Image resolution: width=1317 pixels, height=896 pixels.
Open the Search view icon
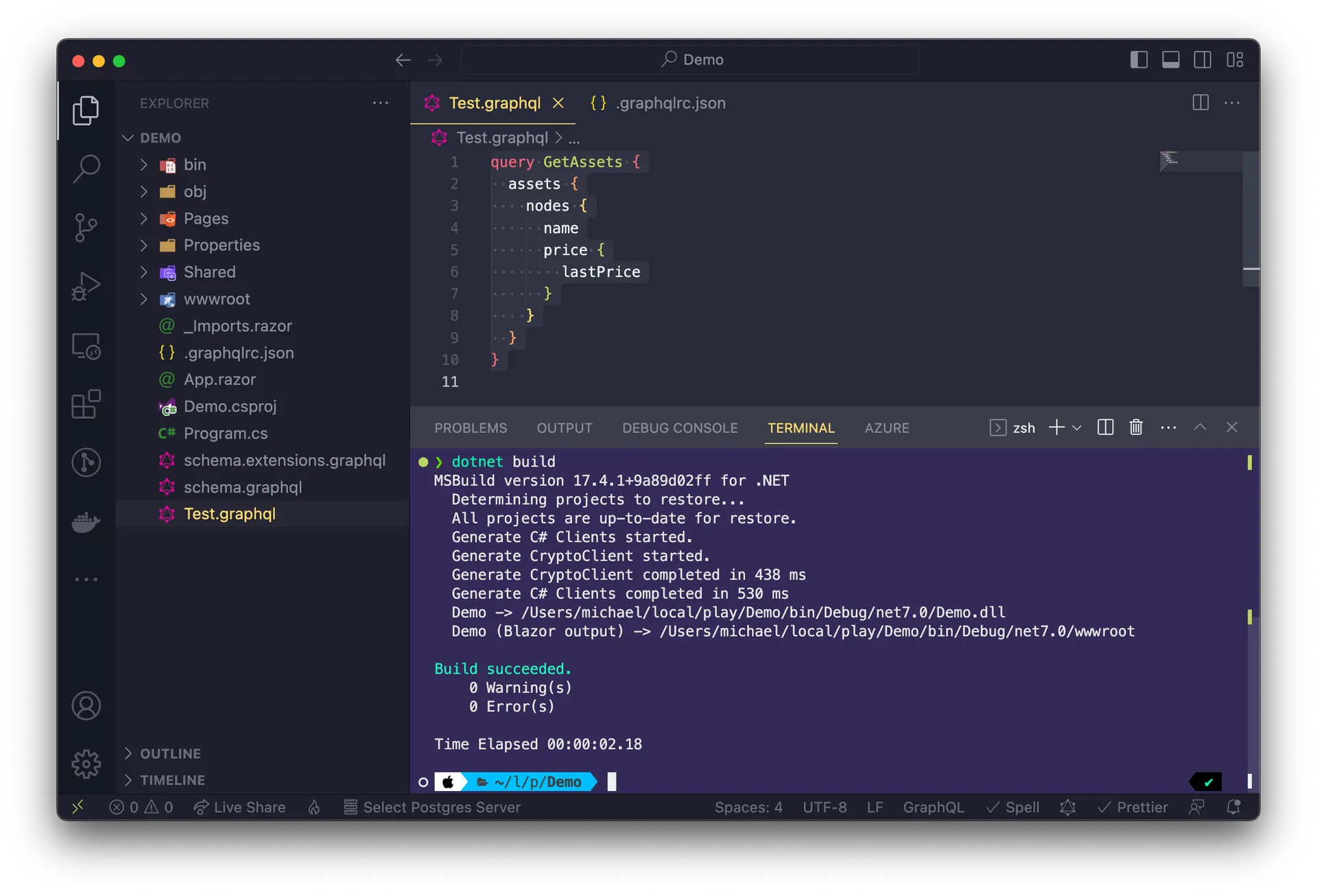(86, 168)
